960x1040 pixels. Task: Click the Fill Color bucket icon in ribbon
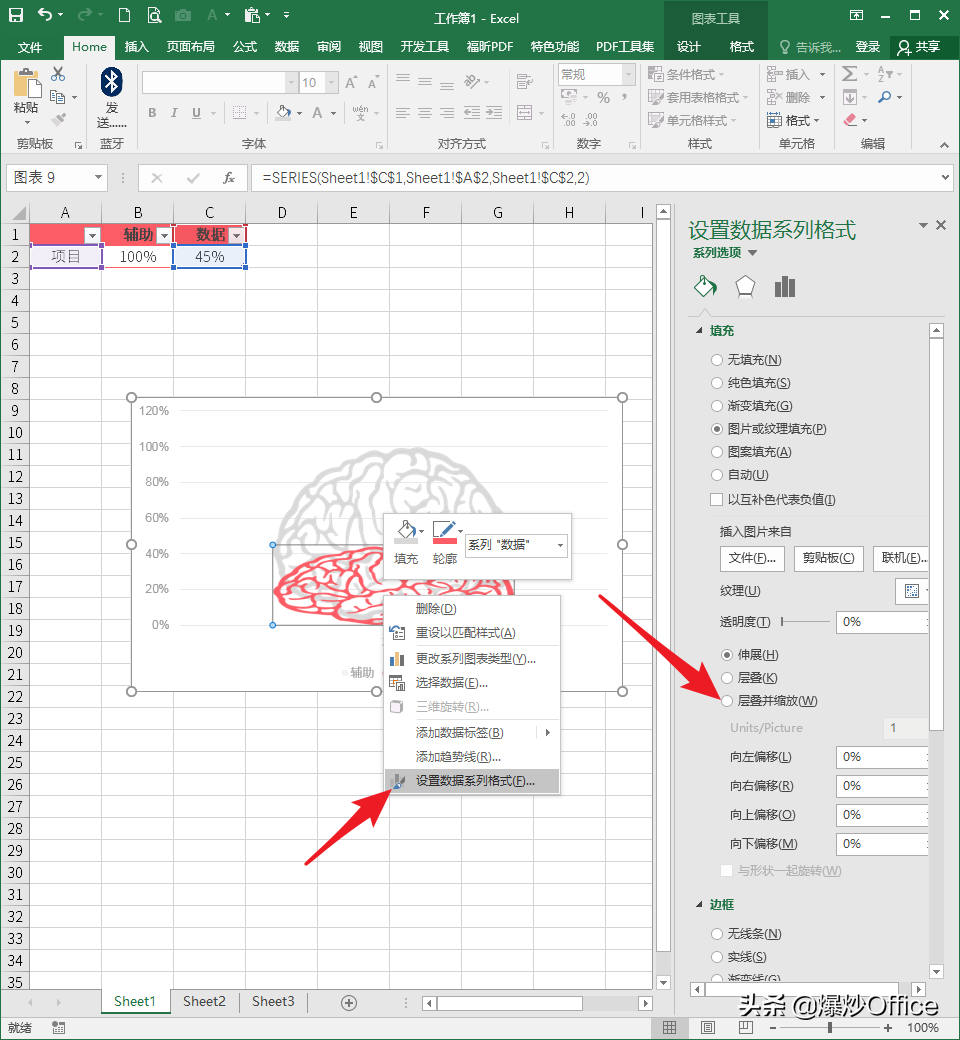[284, 113]
